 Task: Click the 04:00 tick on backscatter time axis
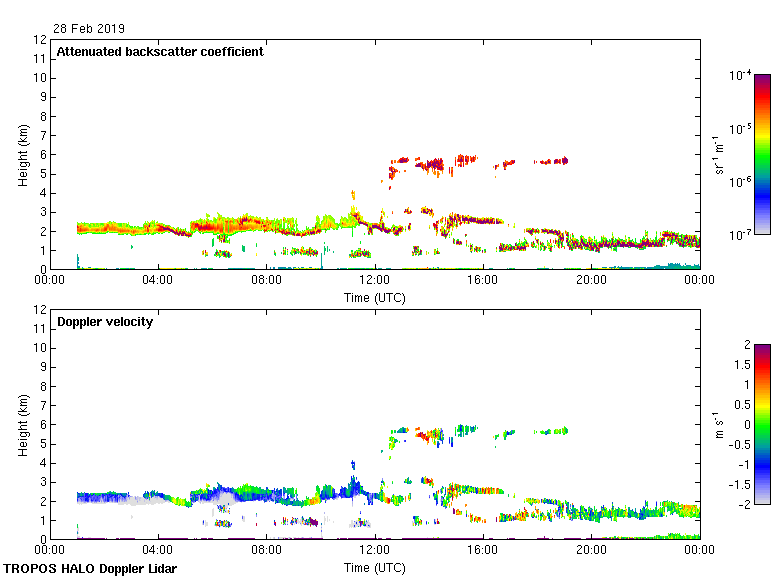(x=158, y=281)
